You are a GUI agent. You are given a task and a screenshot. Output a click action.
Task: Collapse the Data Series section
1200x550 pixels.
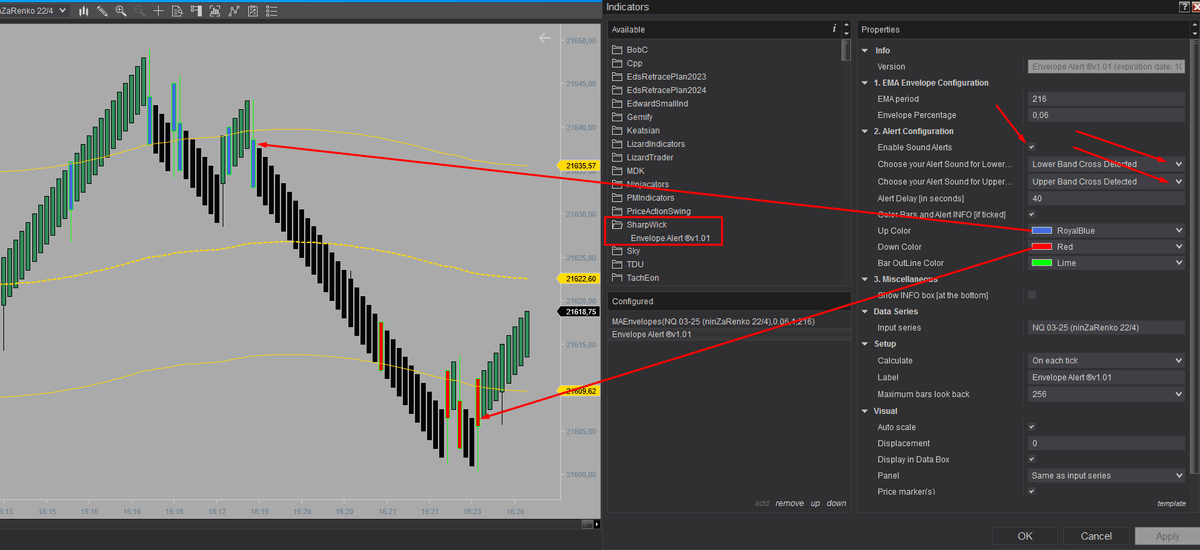[866, 311]
